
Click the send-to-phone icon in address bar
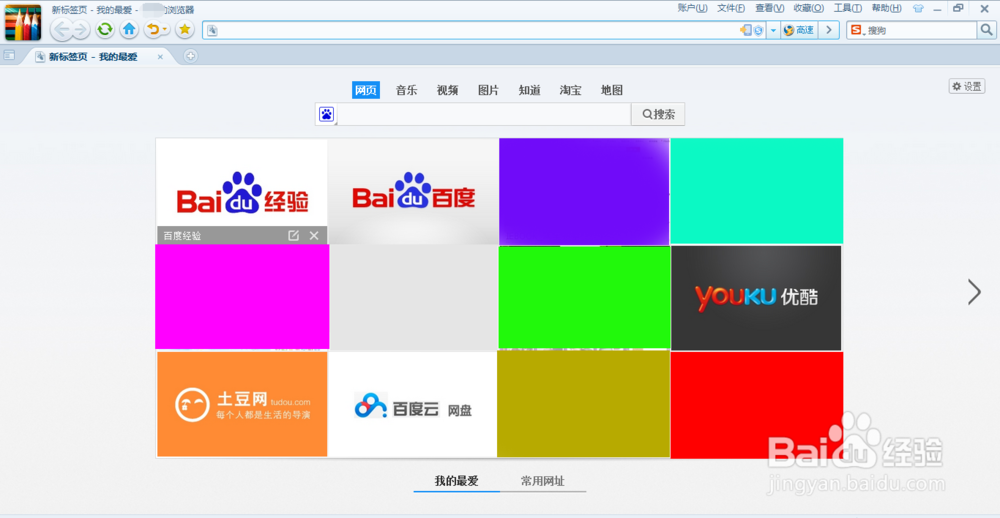pyautogui.click(x=746, y=30)
